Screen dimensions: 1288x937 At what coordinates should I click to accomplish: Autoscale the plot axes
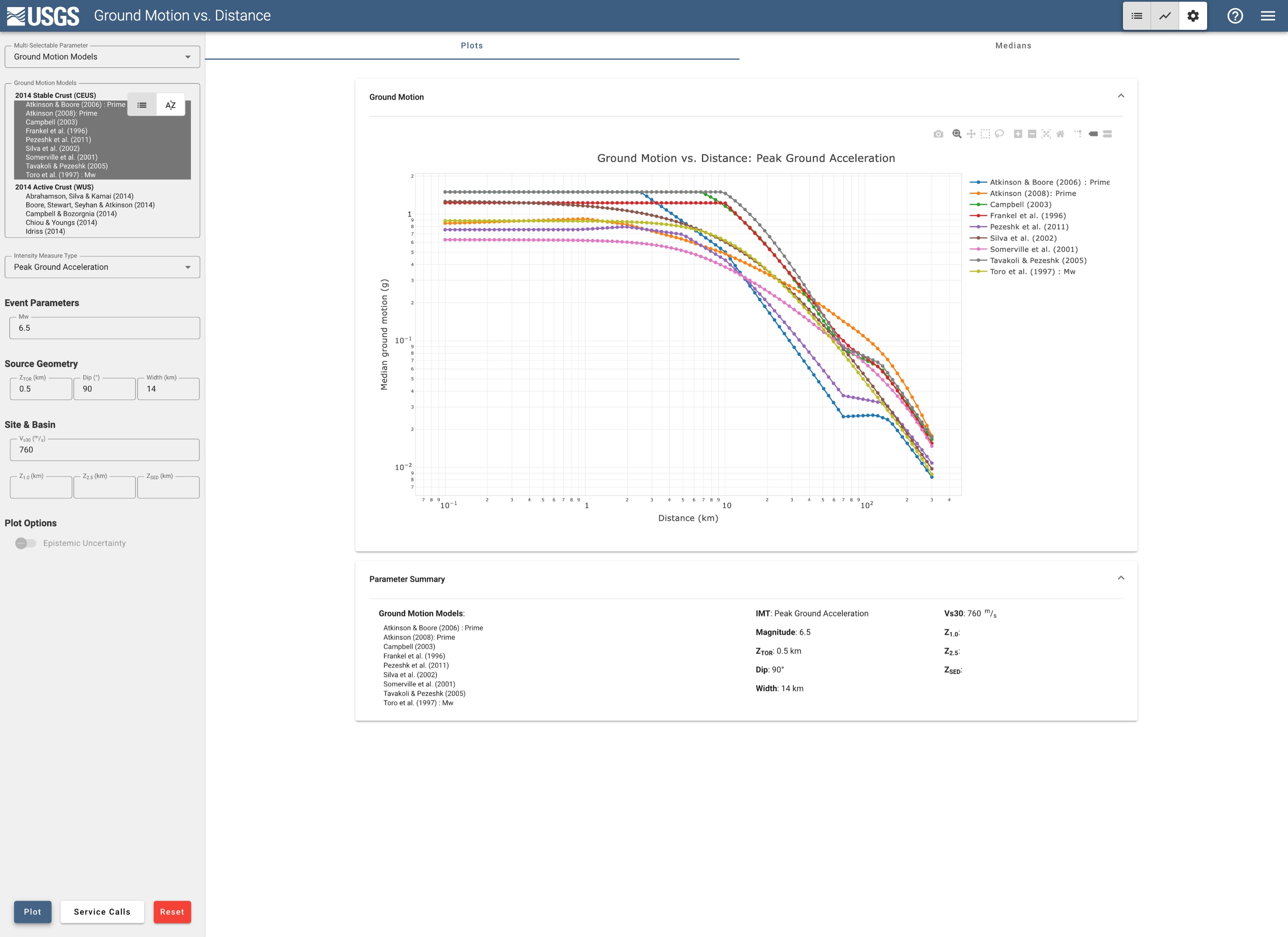[x=1046, y=134]
